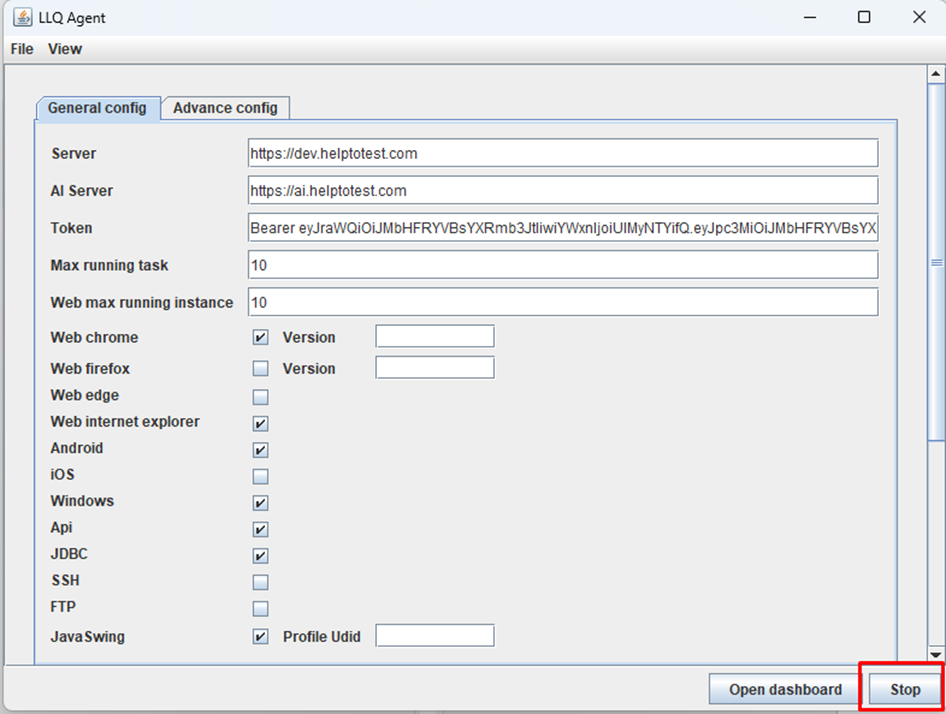Disable the Web internet explorer checkbox
This screenshot has height=714, width=946.
pos(260,423)
